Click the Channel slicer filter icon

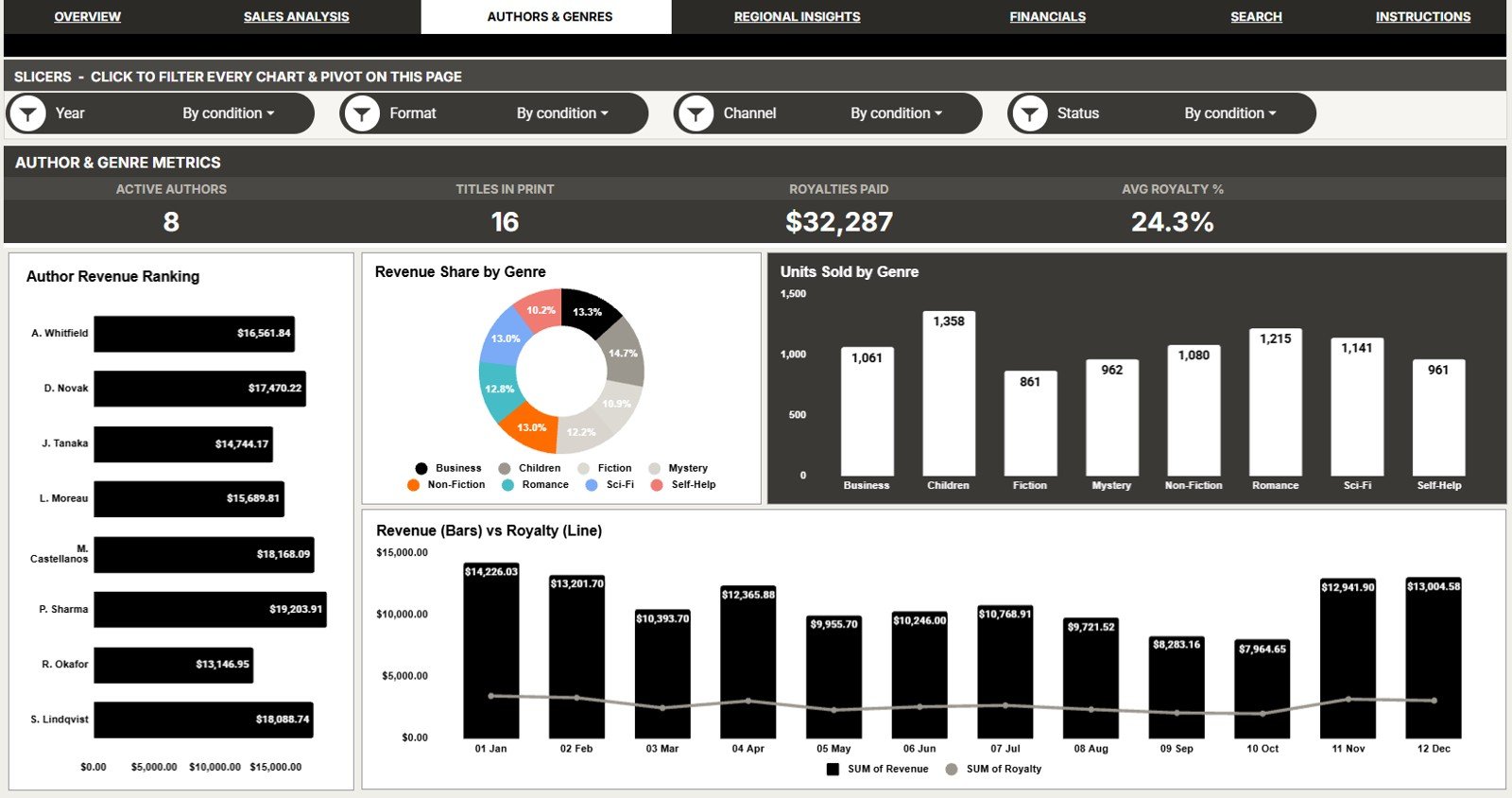[x=696, y=113]
